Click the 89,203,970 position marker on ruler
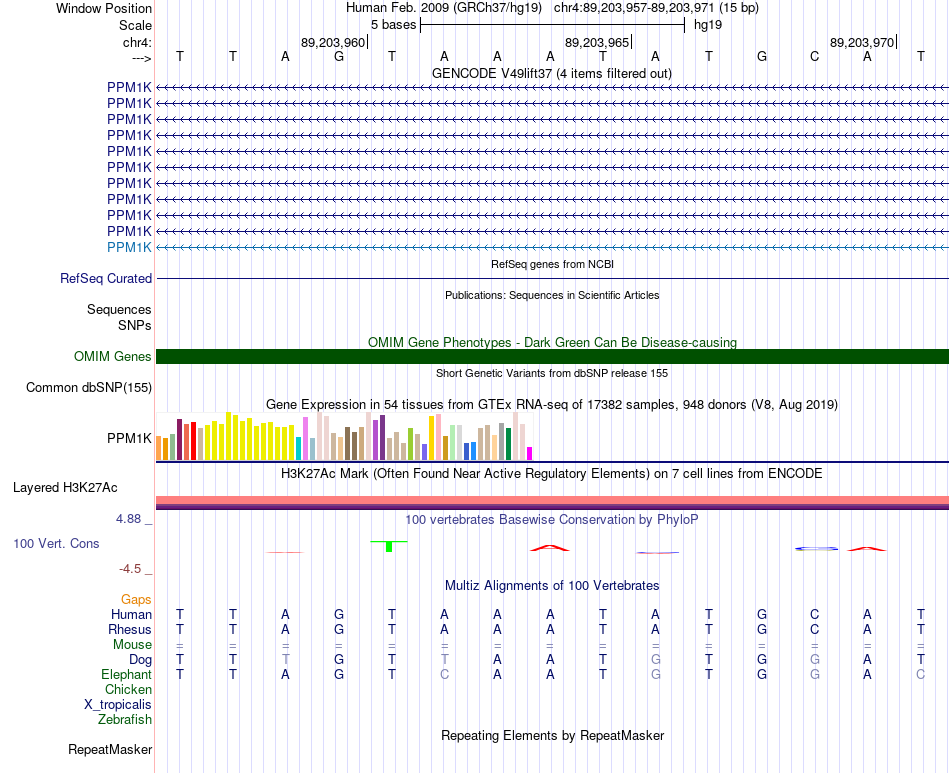This screenshot has height=773, width=950. [x=863, y=42]
